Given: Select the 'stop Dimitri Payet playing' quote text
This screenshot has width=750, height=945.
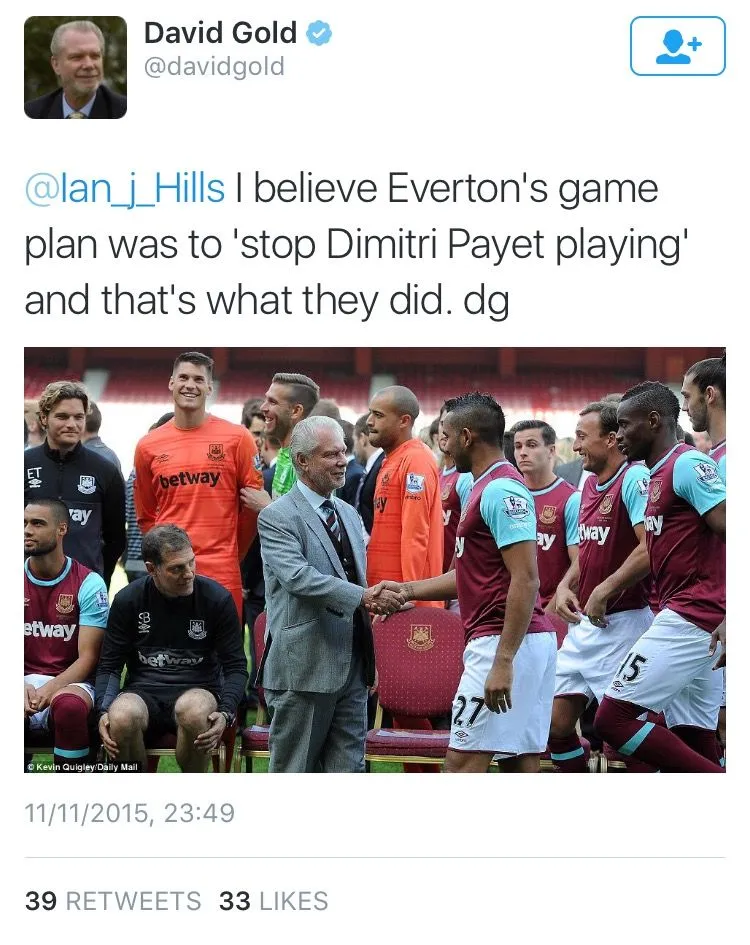Looking at the screenshot, I should tap(464, 245).
